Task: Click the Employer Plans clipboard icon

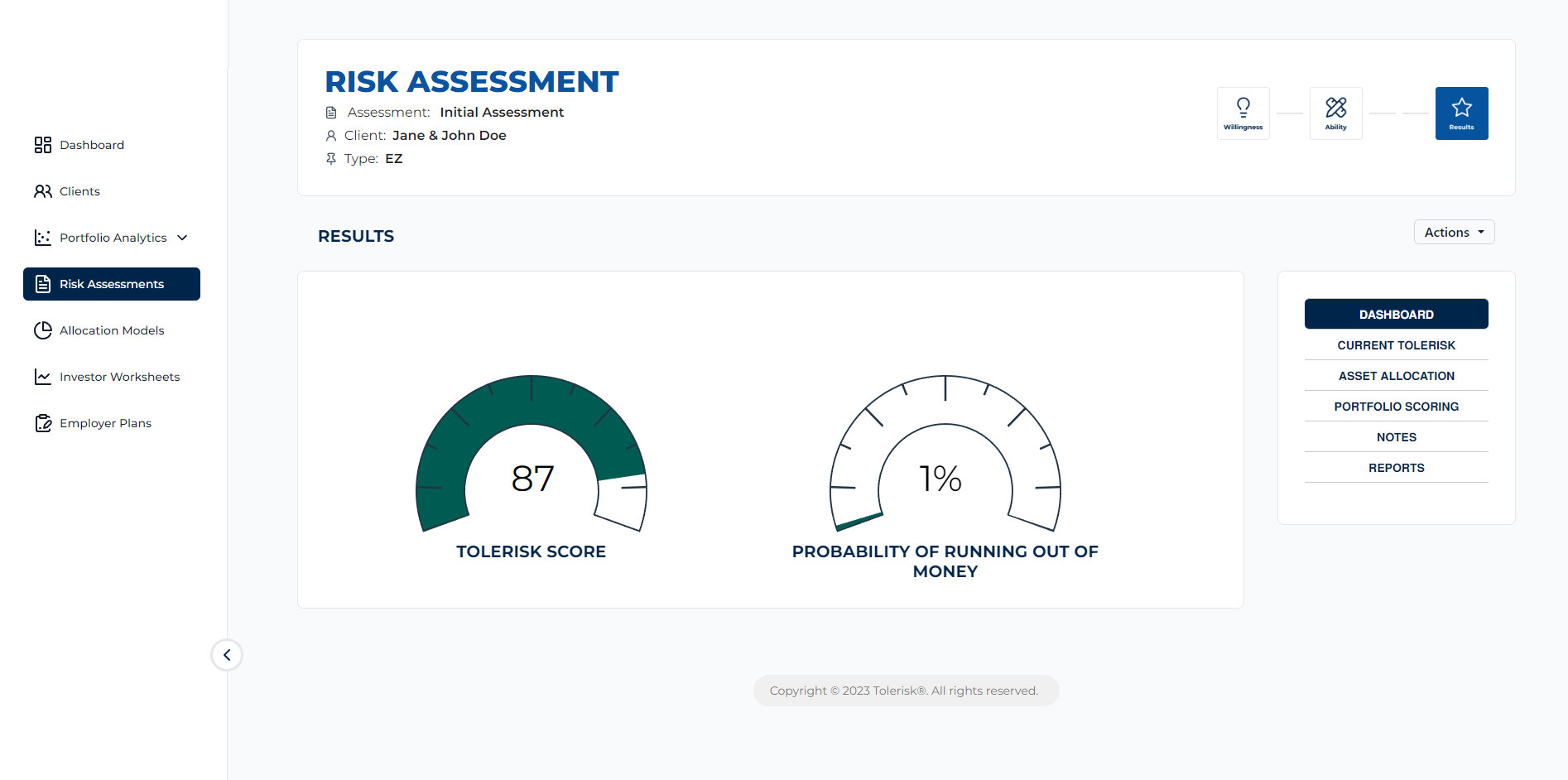Action: click(43, 423)
